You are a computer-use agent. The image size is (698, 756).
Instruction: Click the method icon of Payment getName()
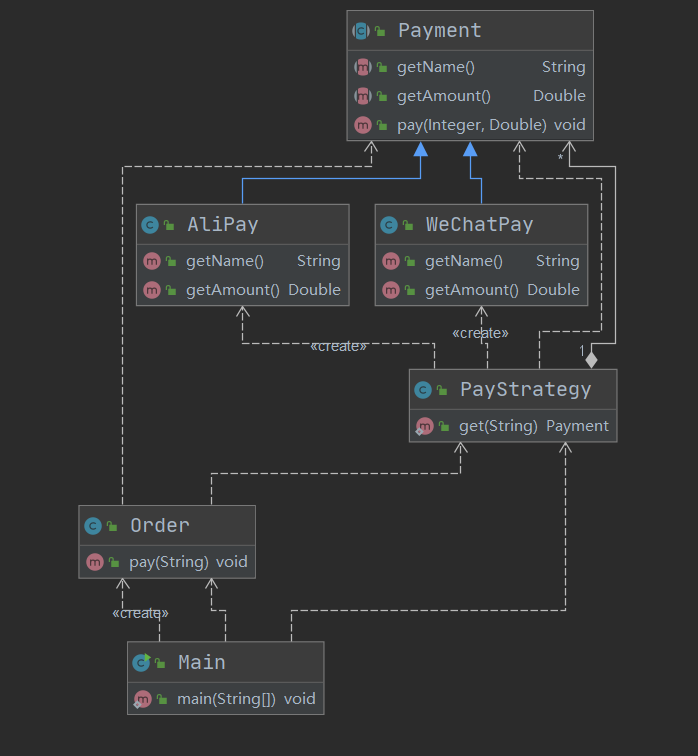362,67
